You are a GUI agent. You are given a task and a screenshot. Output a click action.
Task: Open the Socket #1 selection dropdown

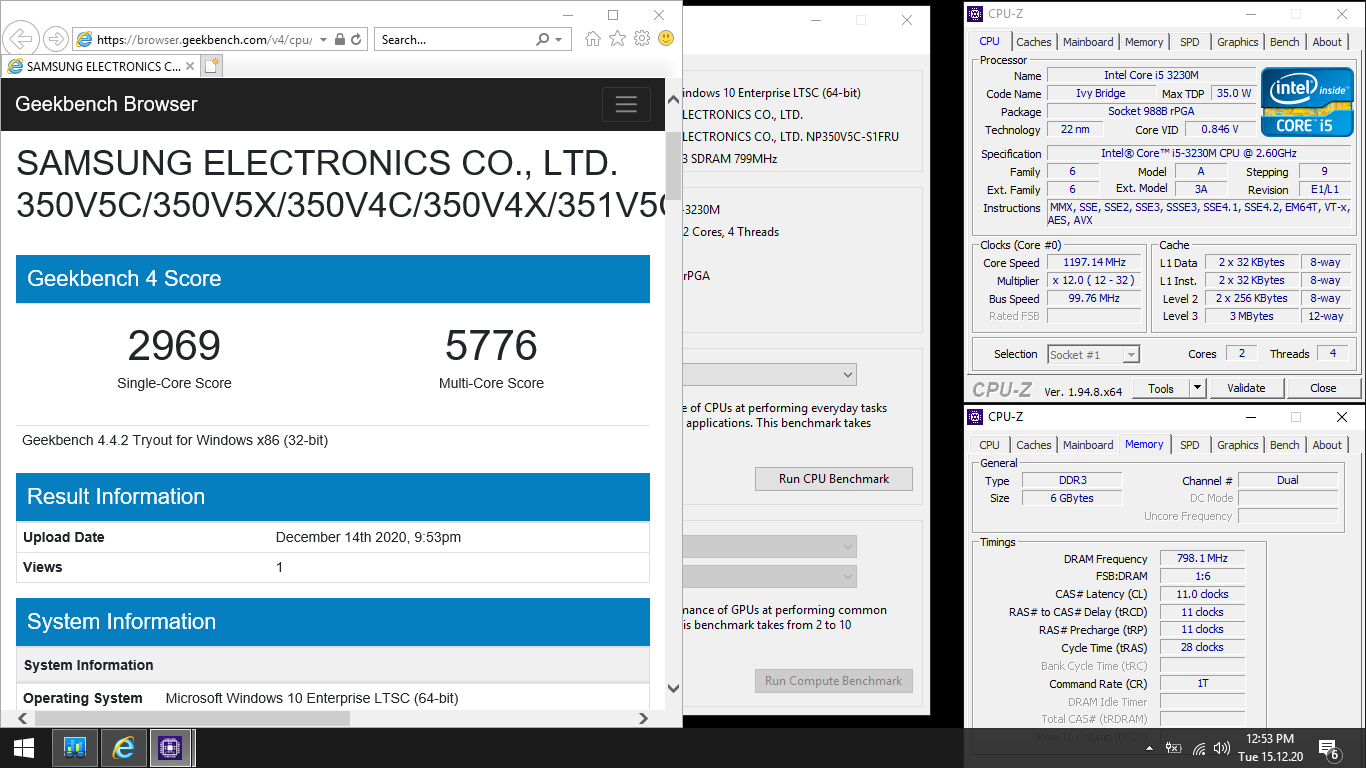pyautogui.click(x=1094, y=354)
